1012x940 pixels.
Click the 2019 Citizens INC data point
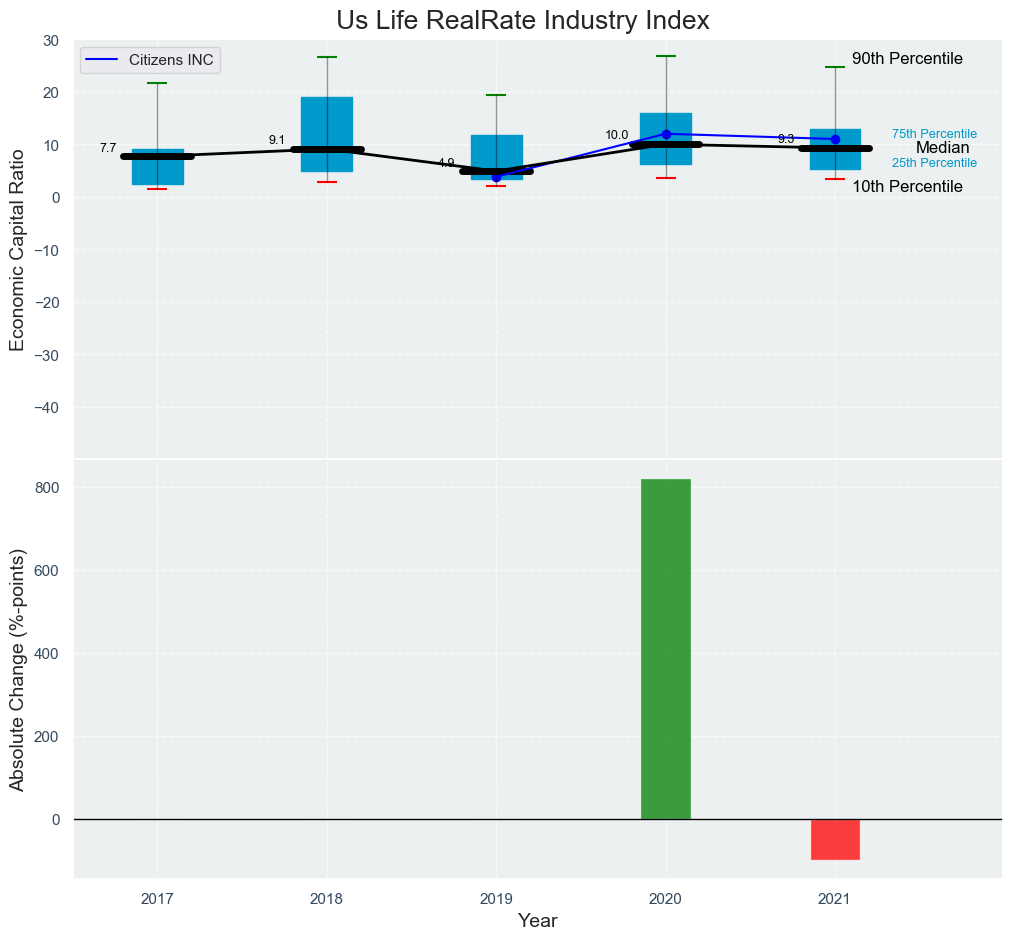click(496, 177)
